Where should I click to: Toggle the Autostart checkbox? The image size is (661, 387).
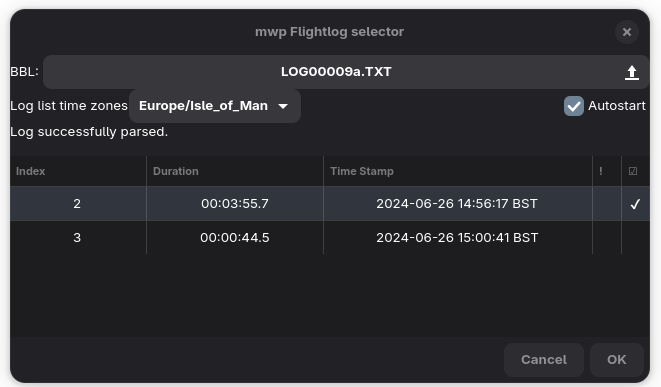click(x=574, y=106)
